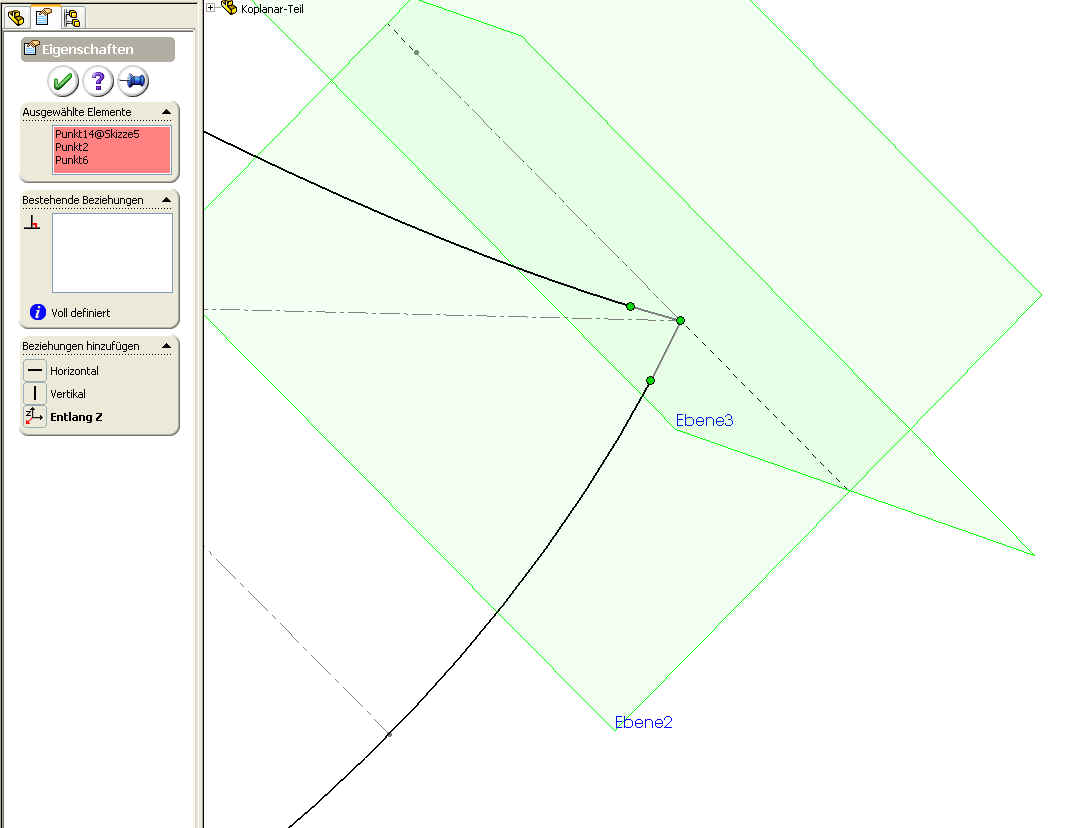Viewport: 1092px width, 828px height.
Task: Select the Koplanar-Teil tree label
Action: pyautogui.click(x=272, y=9)
